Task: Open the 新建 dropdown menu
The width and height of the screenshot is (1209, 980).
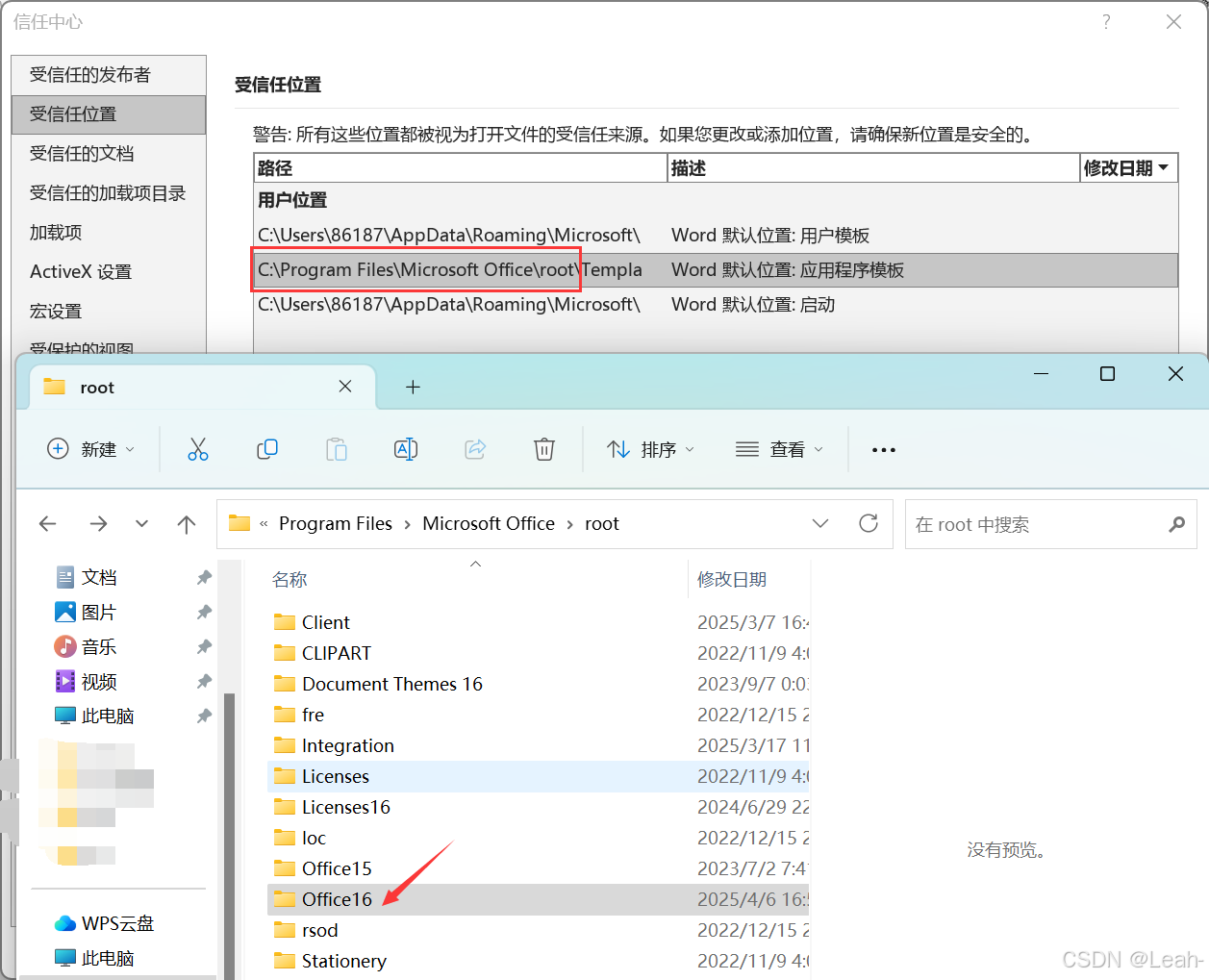Action: 91,449
